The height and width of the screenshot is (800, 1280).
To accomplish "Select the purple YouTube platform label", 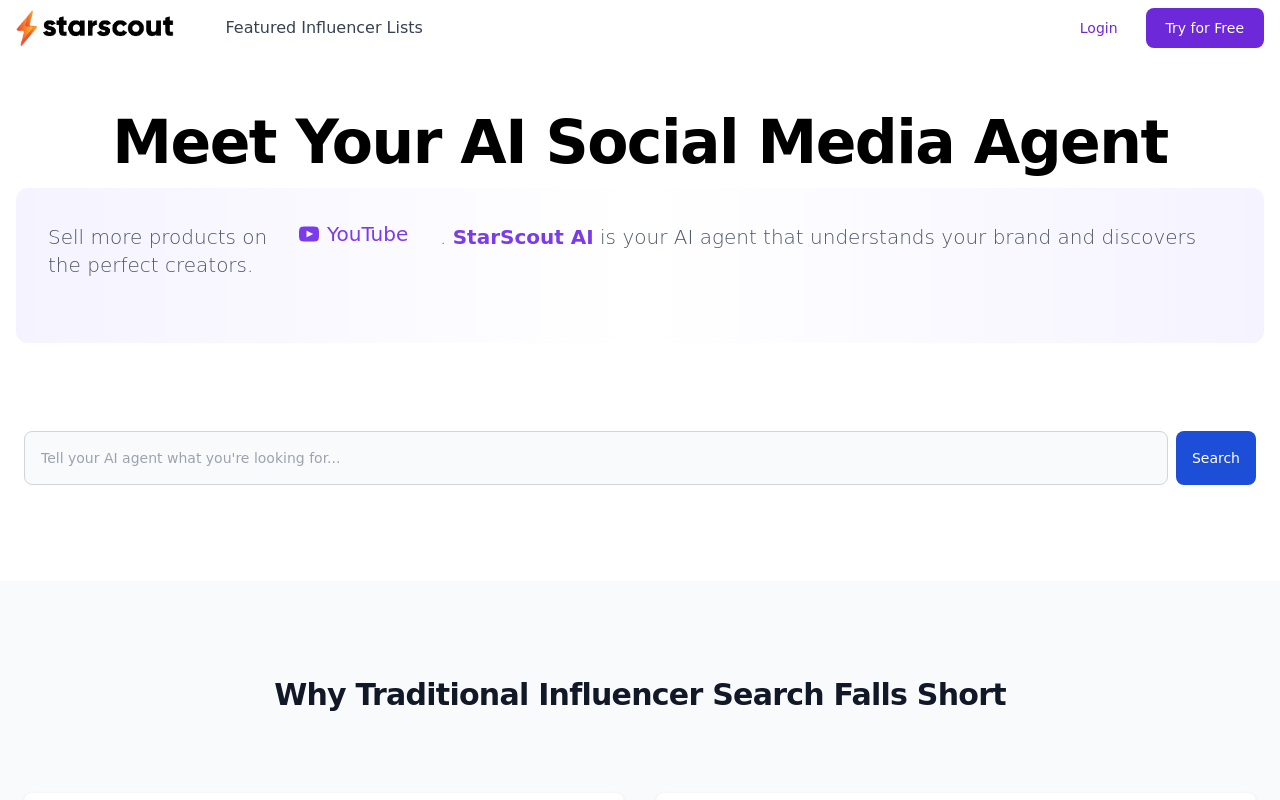I will pos(367,234).
